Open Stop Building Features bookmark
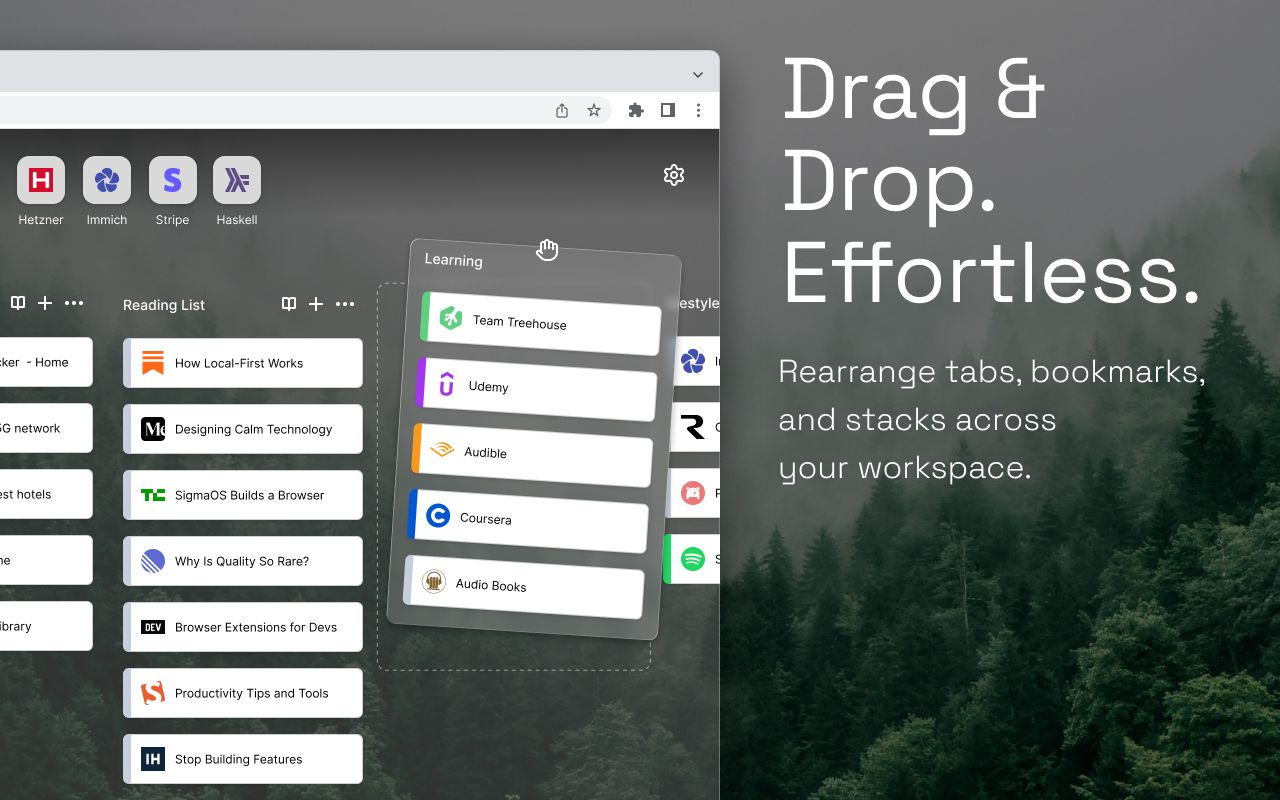This screenshot has height=800, width=1280. (243, 759)
